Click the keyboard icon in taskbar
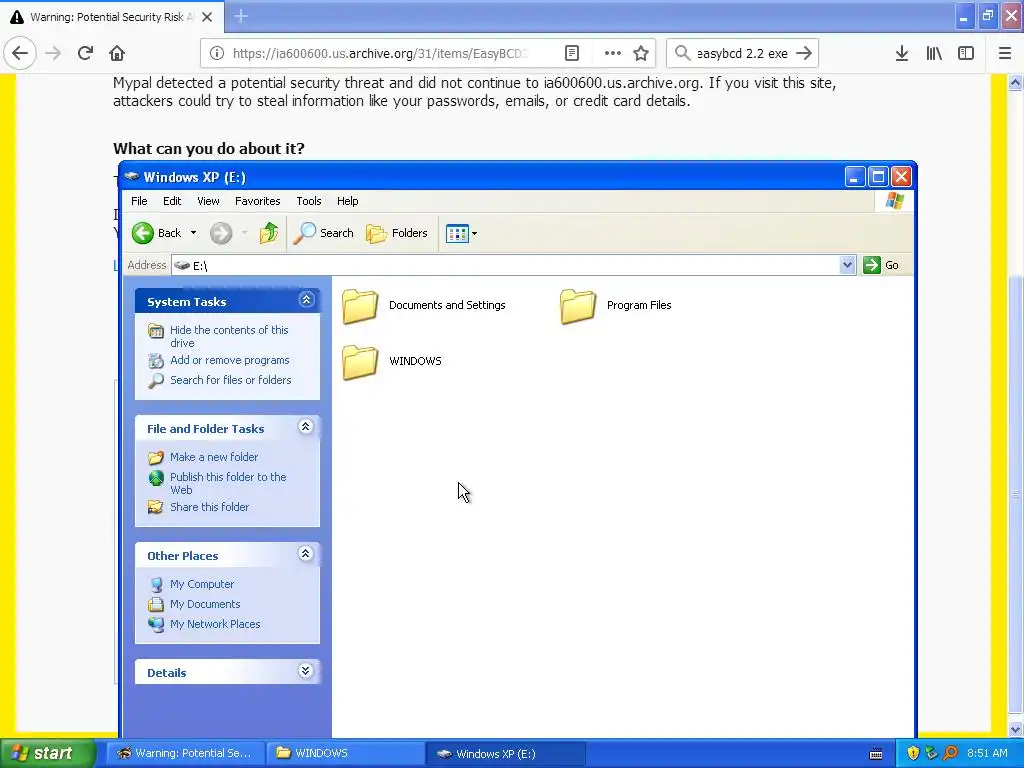 [876, 754]
